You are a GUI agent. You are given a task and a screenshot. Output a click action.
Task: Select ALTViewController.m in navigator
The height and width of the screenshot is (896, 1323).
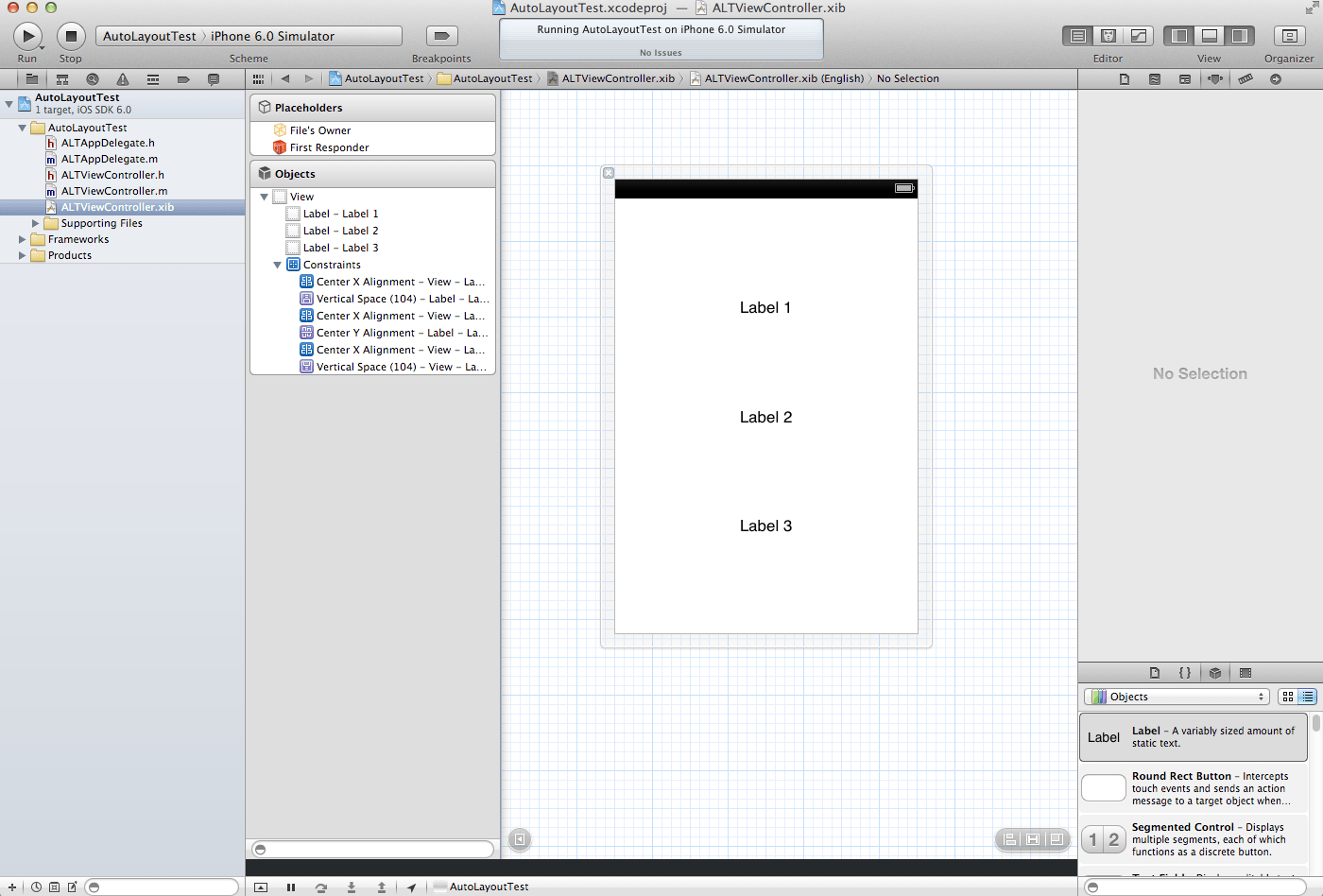(x=114, y=191)
